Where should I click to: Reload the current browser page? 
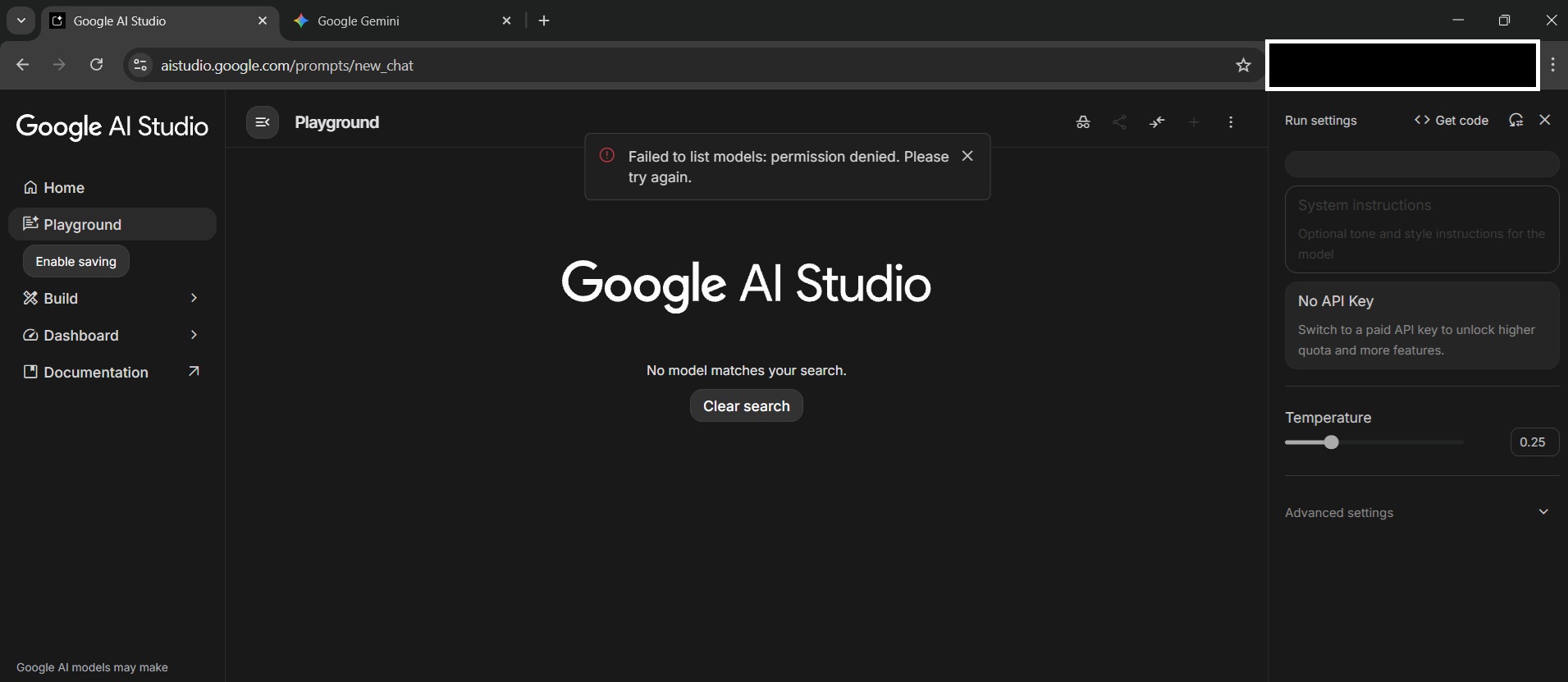tap(96, 65)
